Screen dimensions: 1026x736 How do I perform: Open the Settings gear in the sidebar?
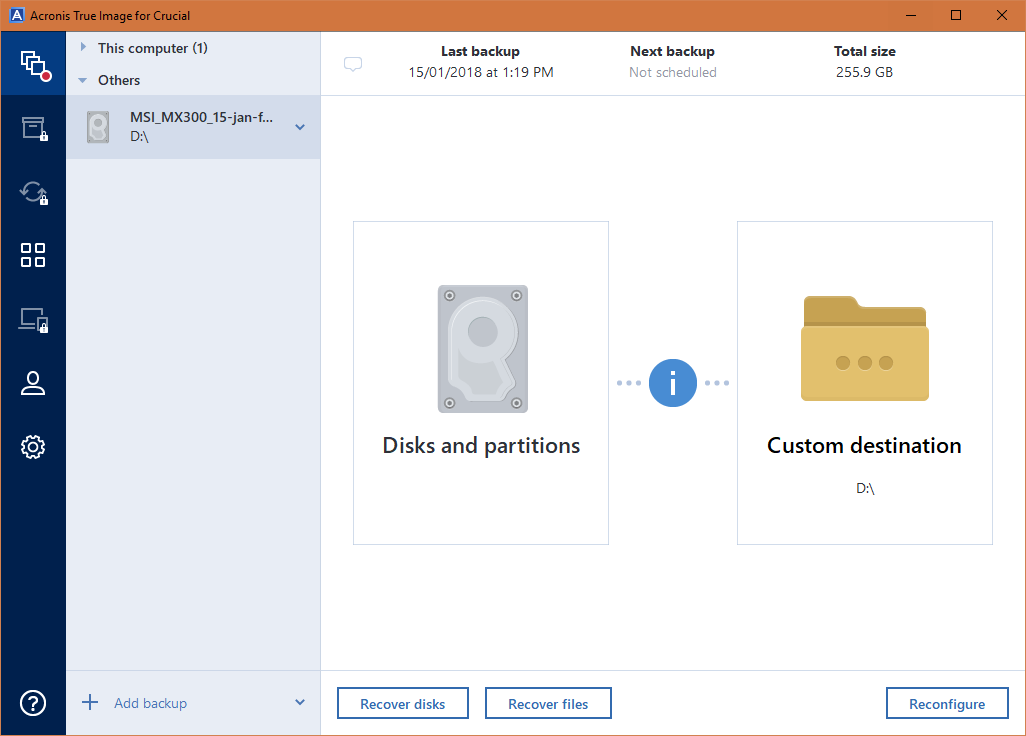pyautogui.click(x=33, y=447)
